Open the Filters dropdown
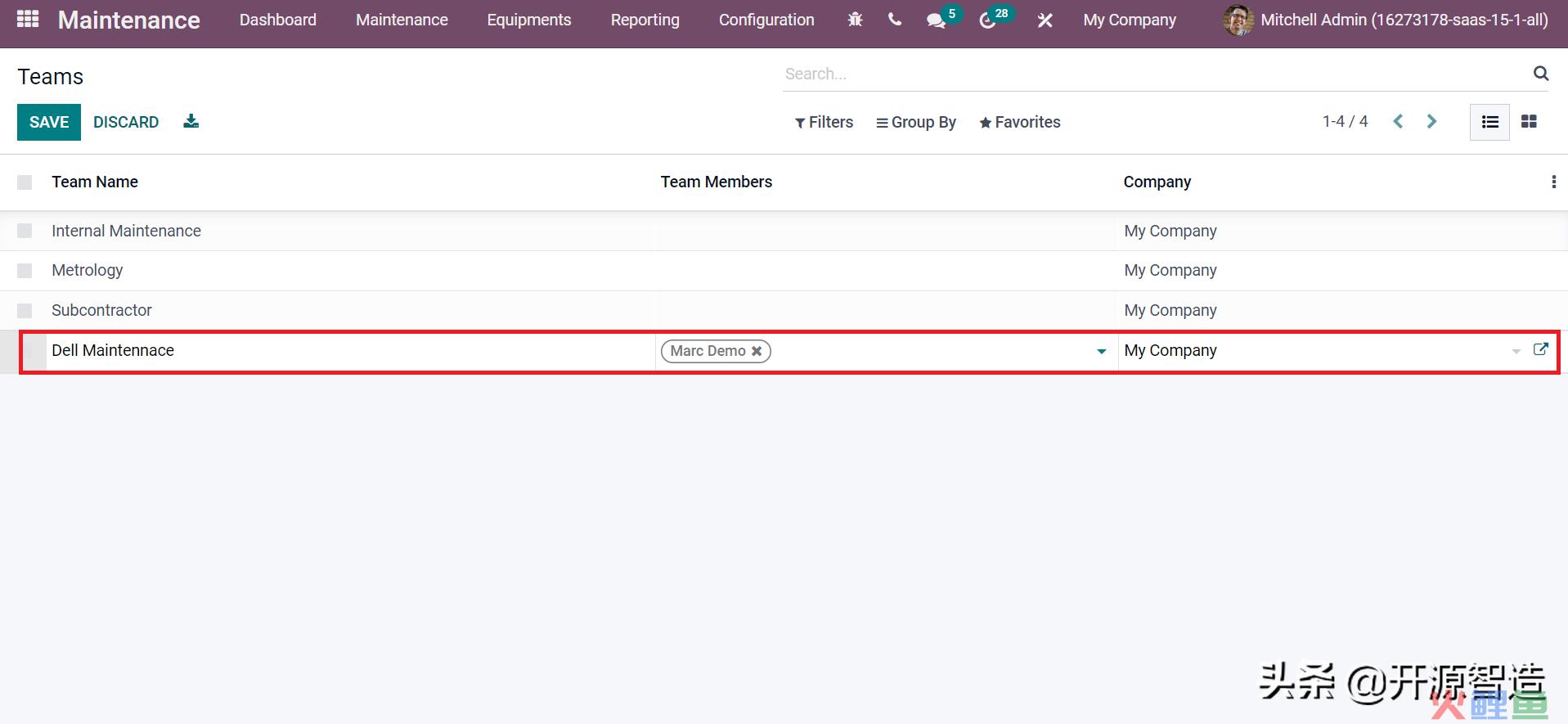 (x=824, y=122)
